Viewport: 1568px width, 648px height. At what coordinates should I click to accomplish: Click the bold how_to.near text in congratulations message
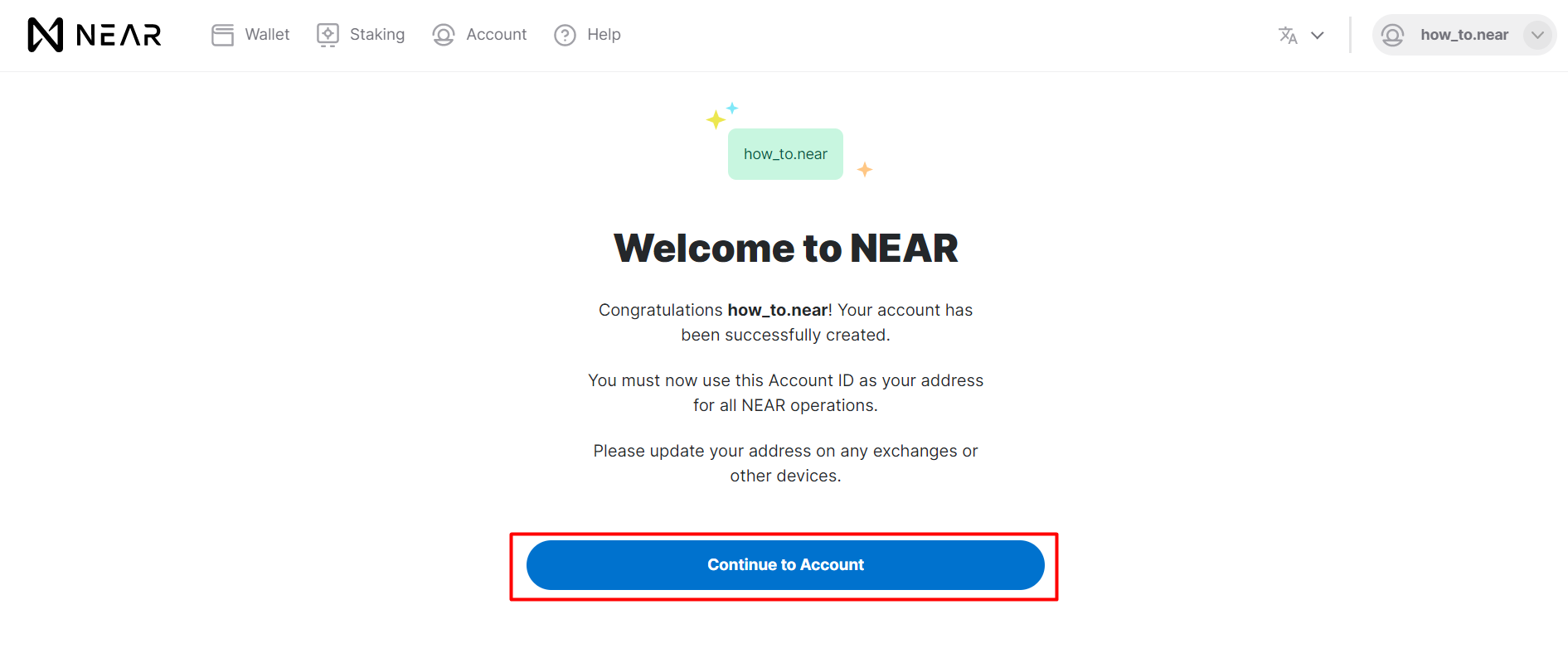[x=777, y=309]
